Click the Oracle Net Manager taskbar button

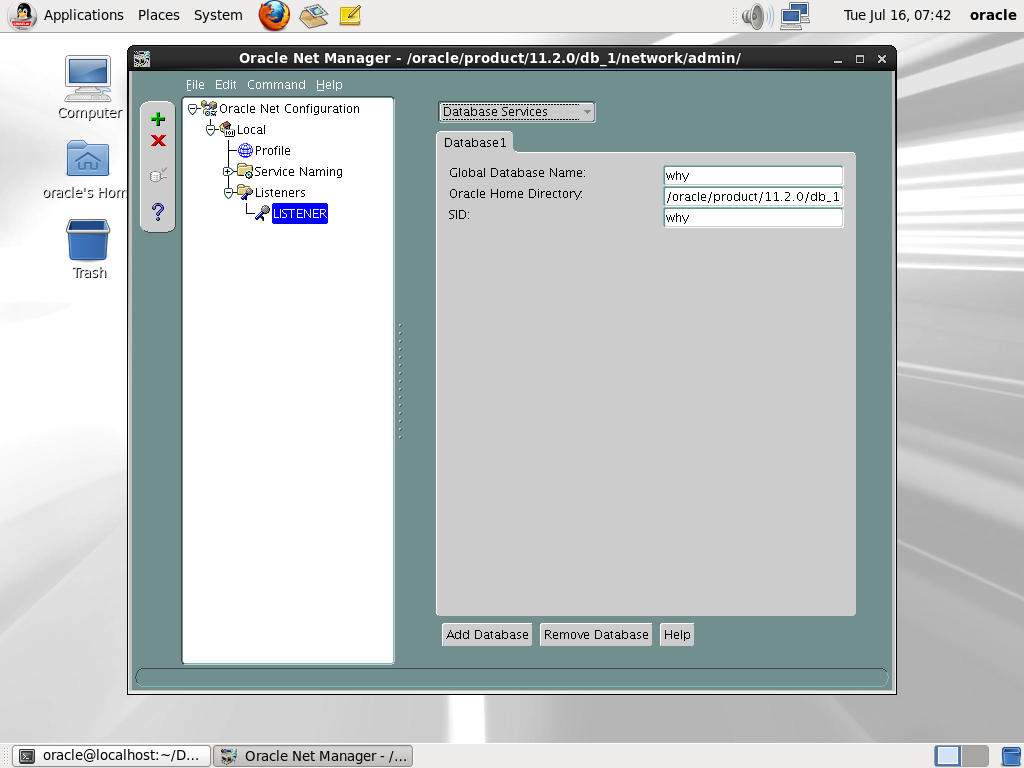pyautogui.click(x=313, y=756)
